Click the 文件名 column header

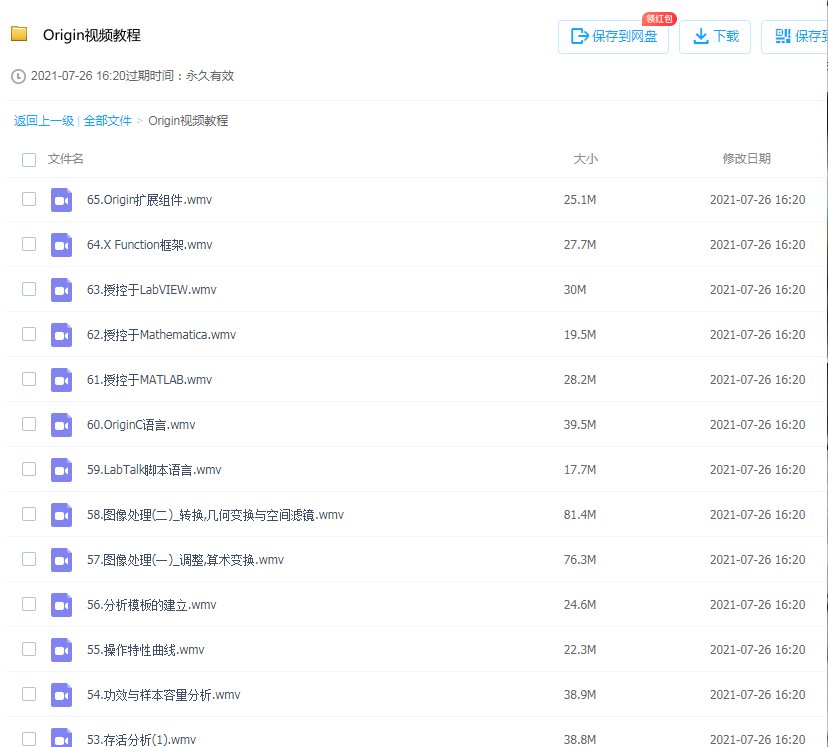point(67,159)
